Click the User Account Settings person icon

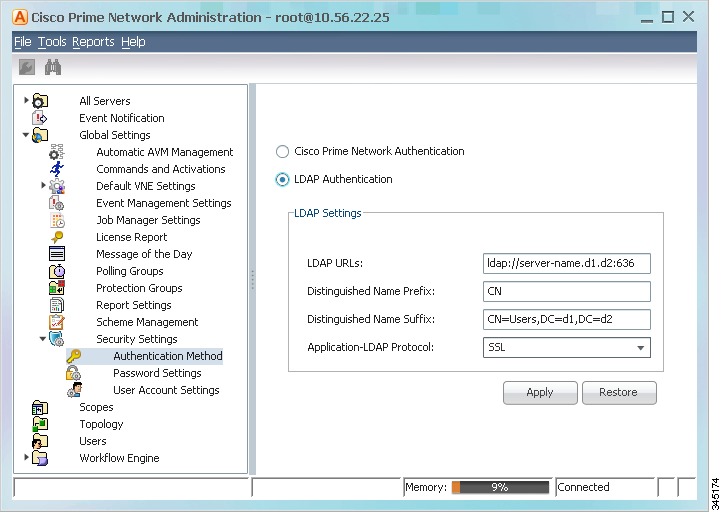pos(74,390)
